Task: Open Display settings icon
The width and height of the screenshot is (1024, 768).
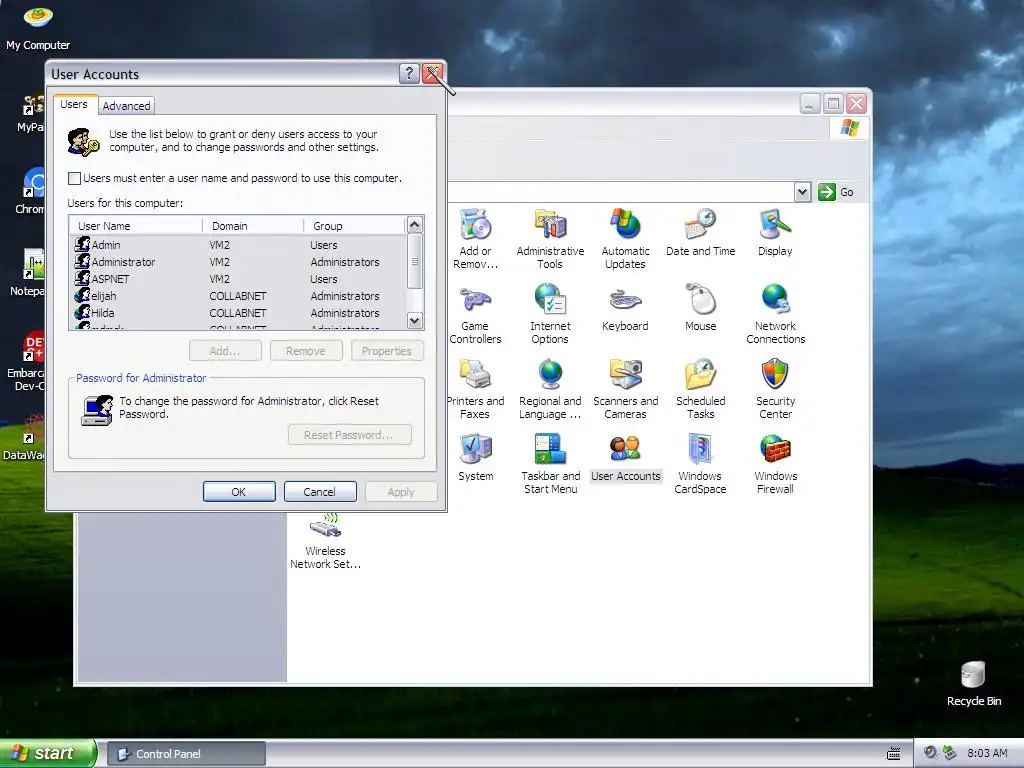Action: pyautogui.click(x=775, y=232)
